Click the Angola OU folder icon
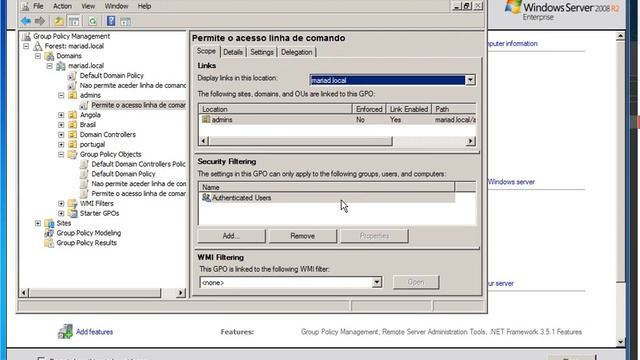 coord(72,115)
